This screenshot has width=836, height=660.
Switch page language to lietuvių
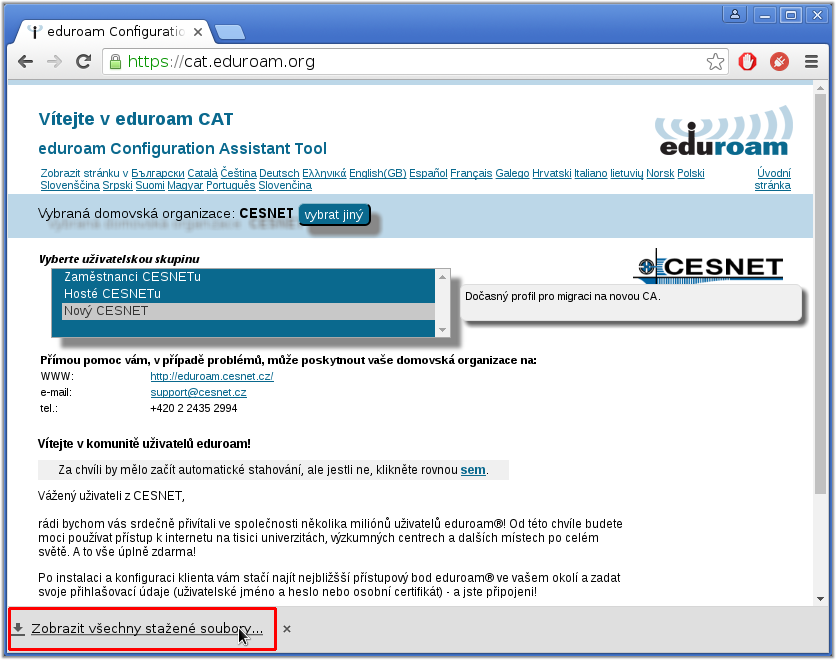pyautogui.click(x=627, y=173)
